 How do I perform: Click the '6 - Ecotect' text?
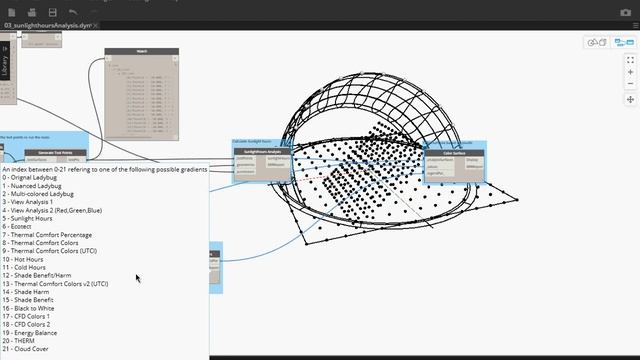[17, 227]
